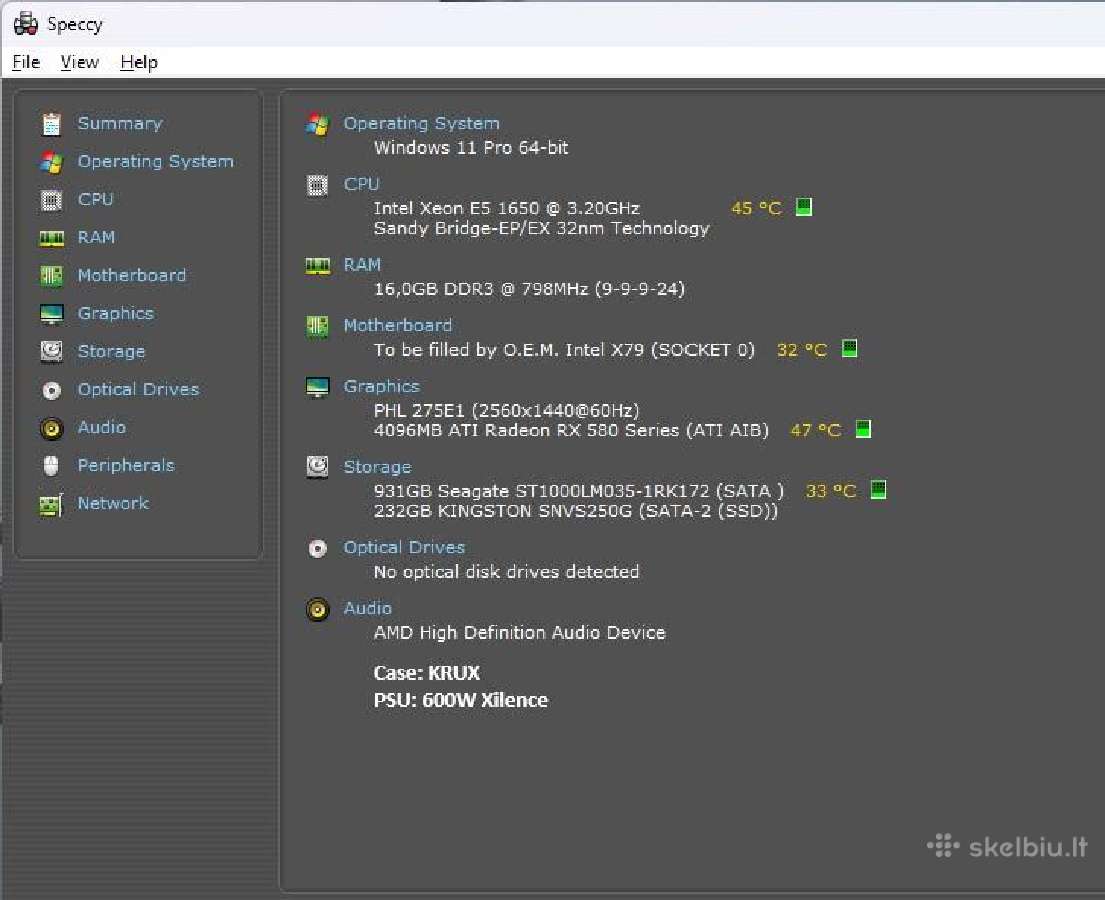
Task: Click the Network card icon in sidebar
Action: tap(51, 504)
